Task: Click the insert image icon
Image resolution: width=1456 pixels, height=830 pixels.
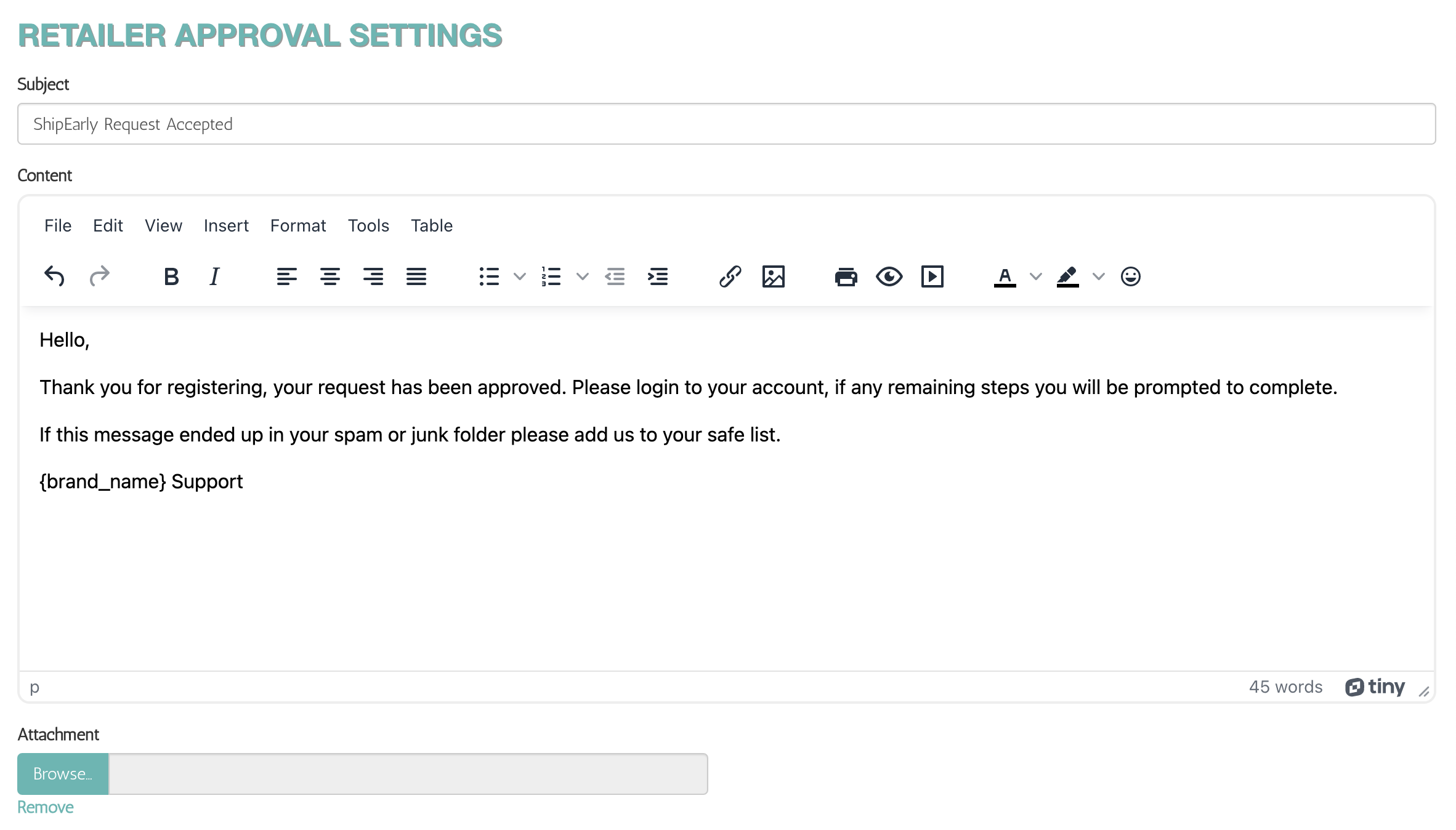Action: pos(773,275)
